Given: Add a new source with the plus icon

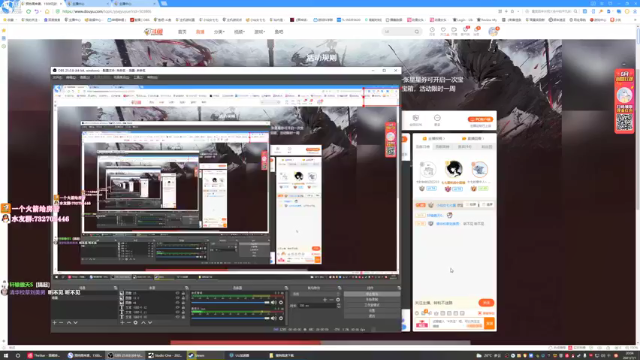Looking at the screenshot, I should click(122, 322).
